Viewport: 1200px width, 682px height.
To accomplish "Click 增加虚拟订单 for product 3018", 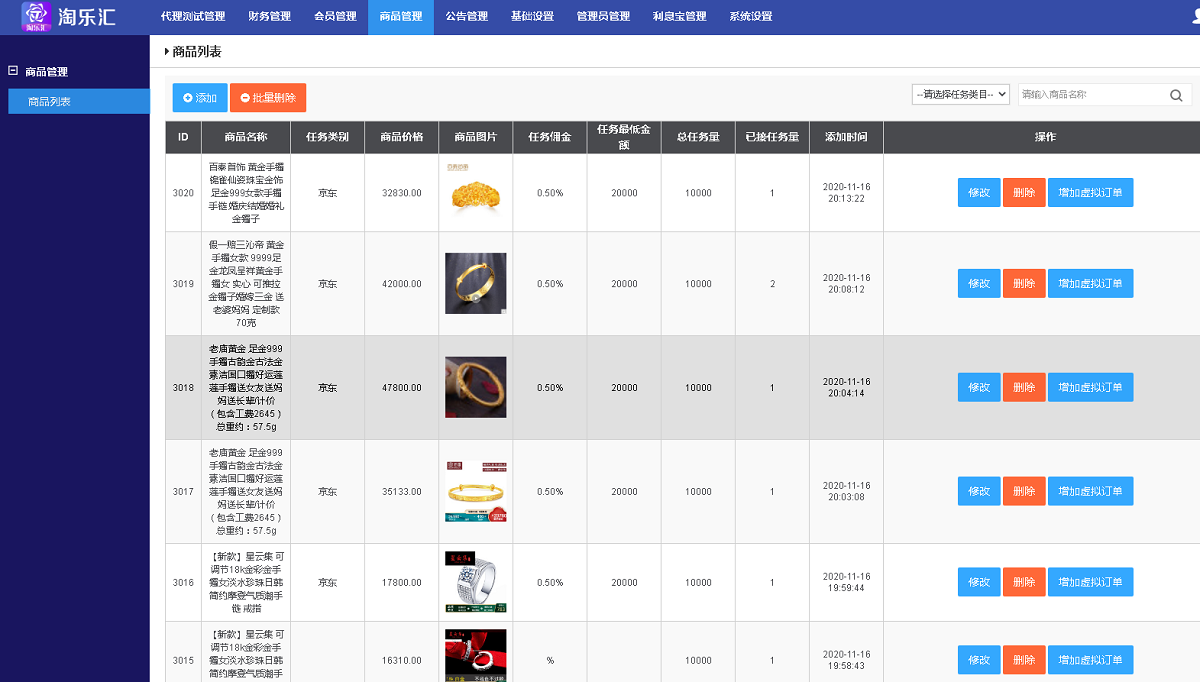I will point(1090,387).
